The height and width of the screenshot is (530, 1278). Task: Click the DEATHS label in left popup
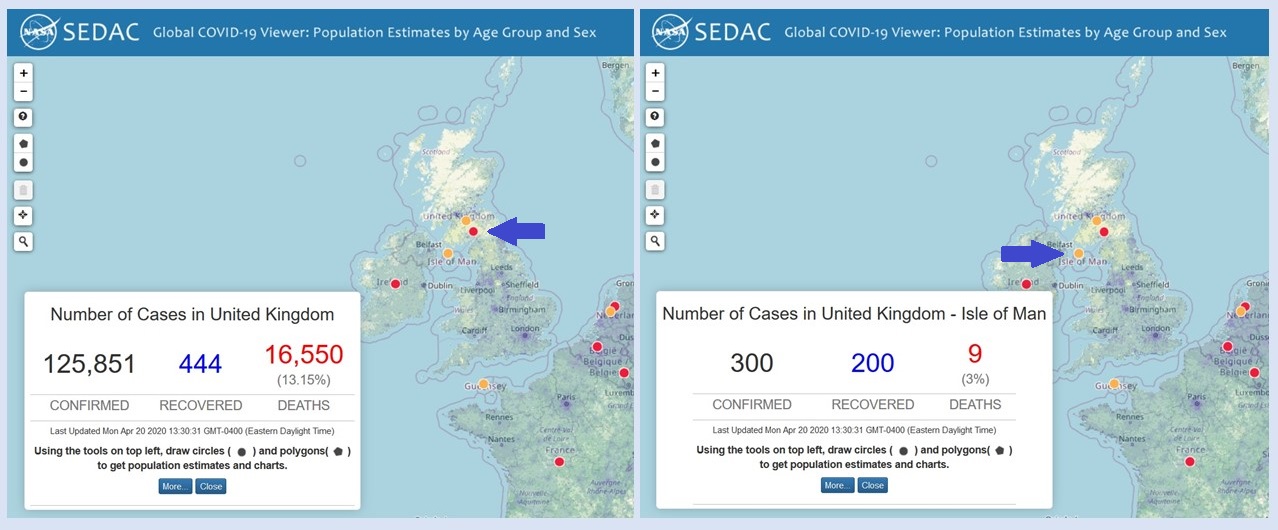304,406
